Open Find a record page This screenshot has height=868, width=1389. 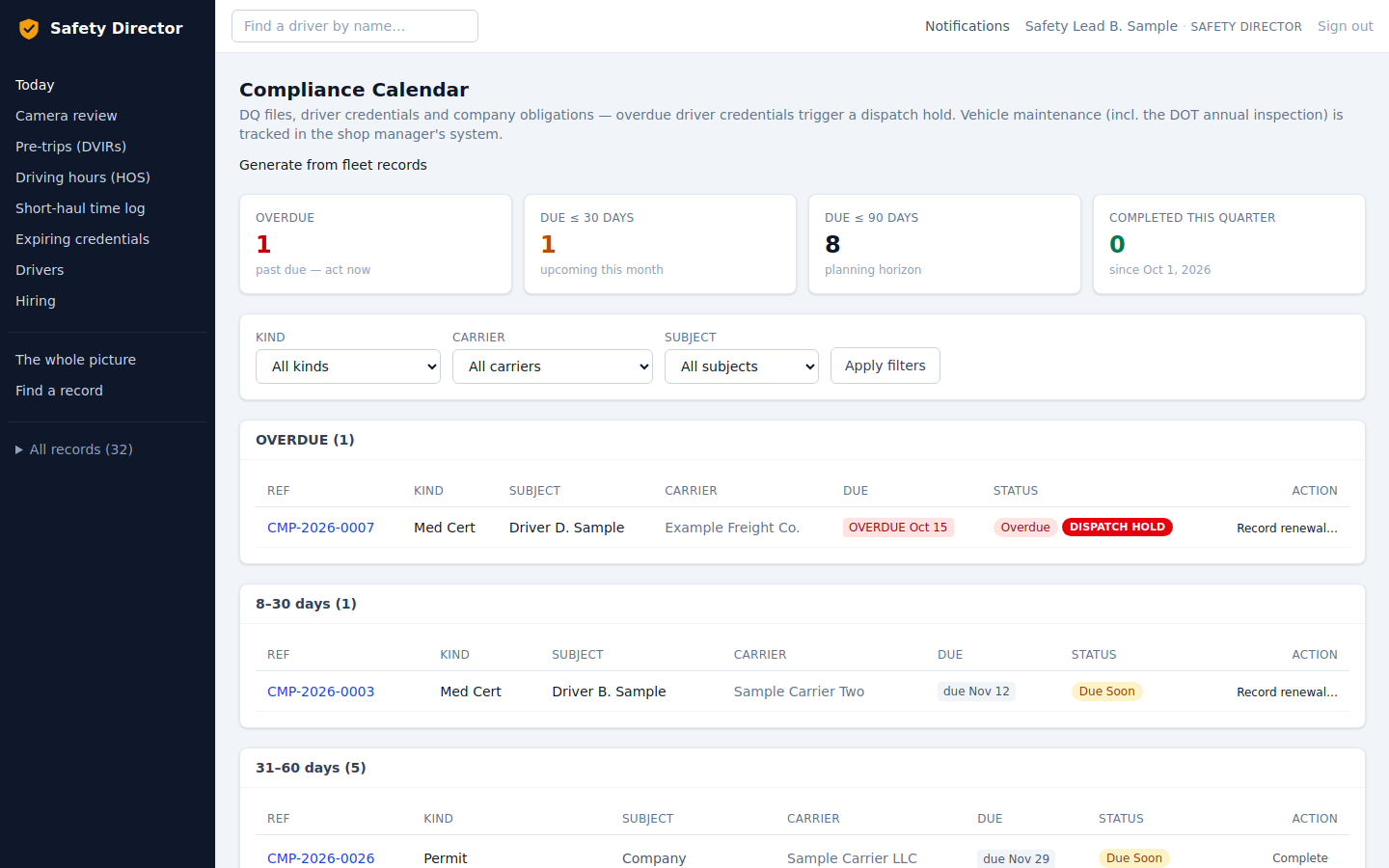[59, 391]
